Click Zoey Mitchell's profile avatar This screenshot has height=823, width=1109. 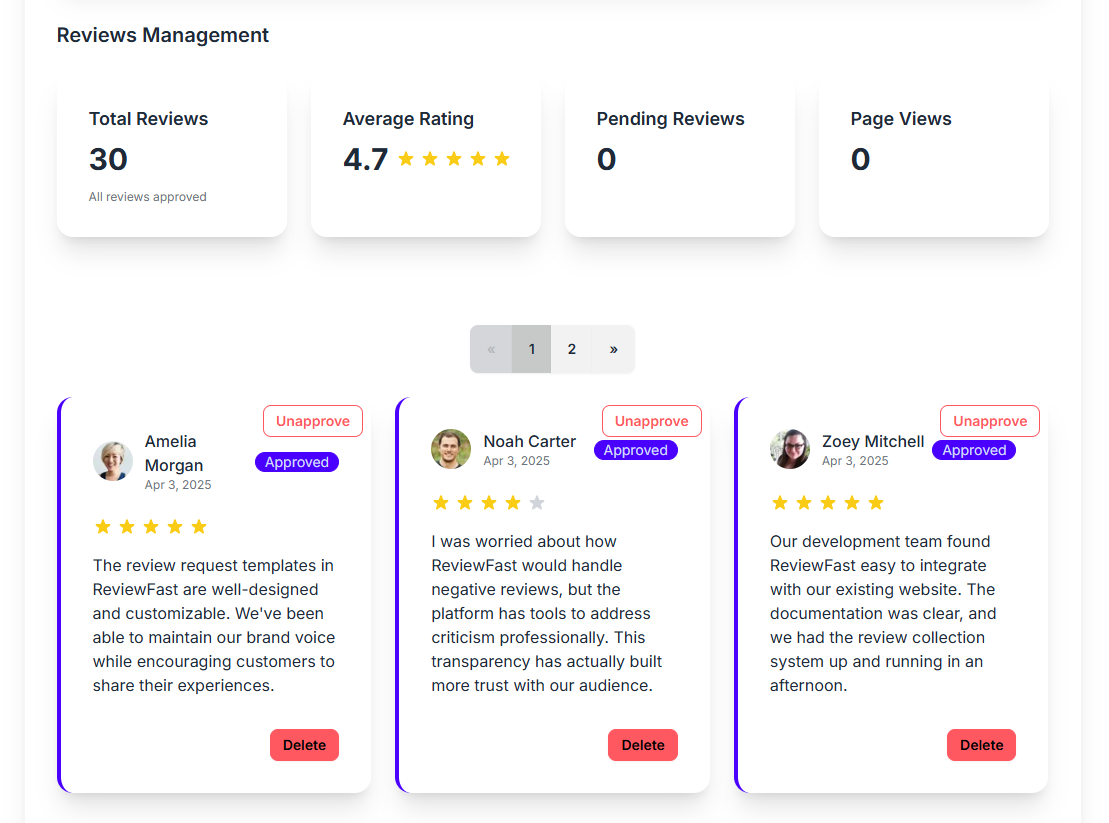point(790,449)
